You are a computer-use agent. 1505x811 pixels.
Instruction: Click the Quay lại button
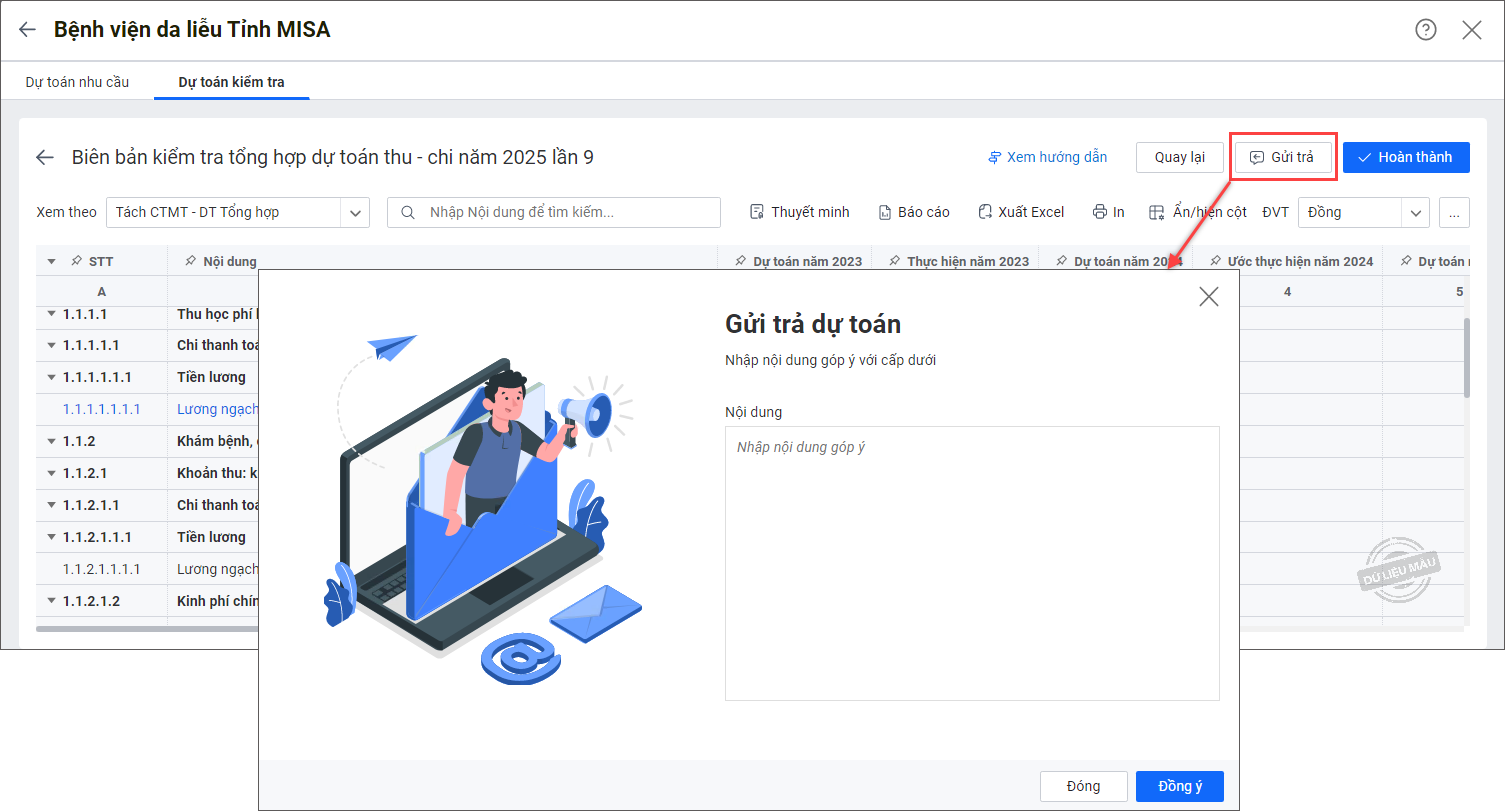(1180, 157)
